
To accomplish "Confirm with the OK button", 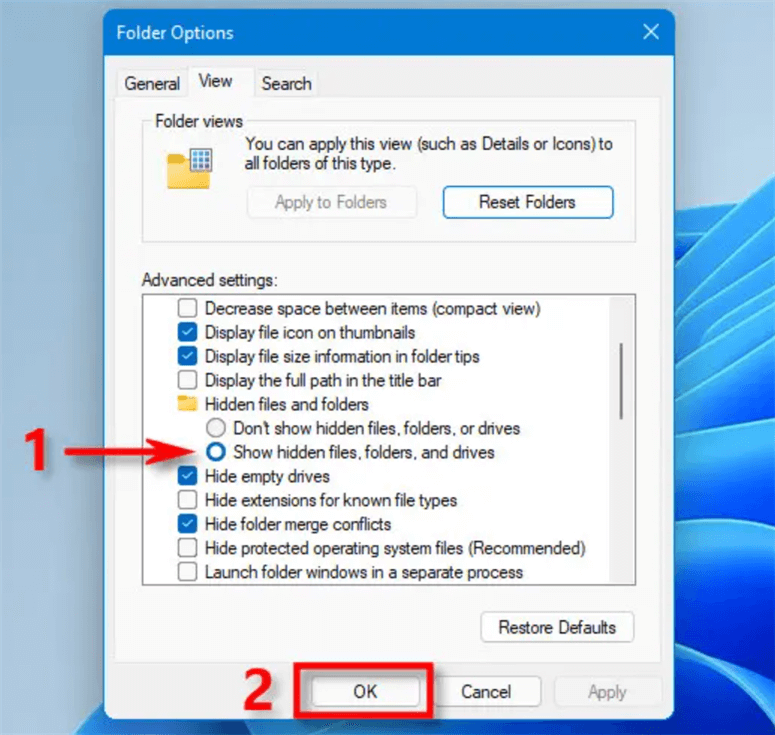I will (x=365, y=691).
